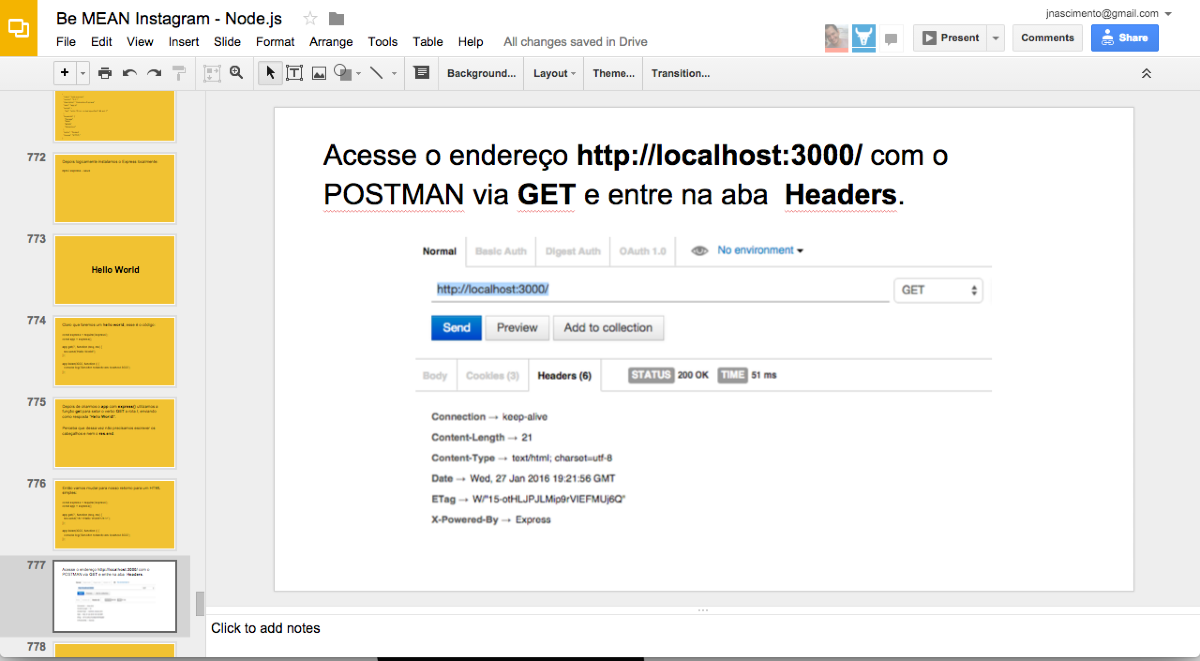Add a new slide with plus button

65,73
